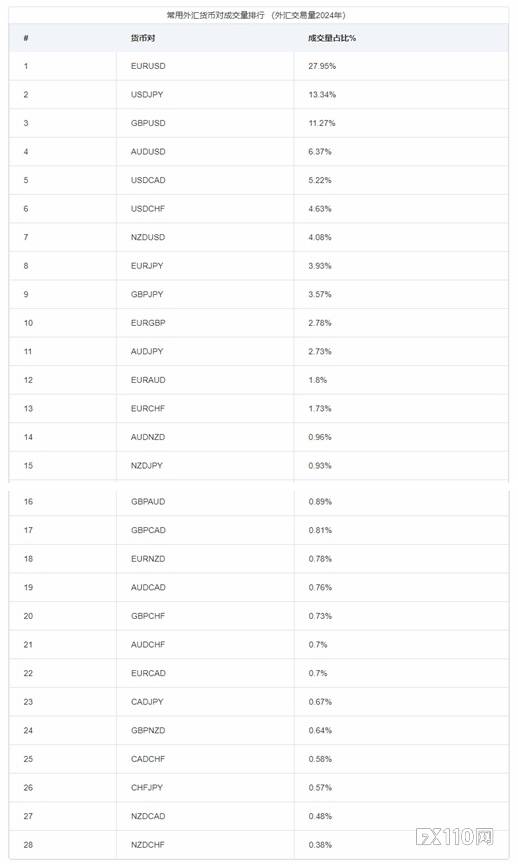Click the table title 常用外汇货币对成交量排行
Viewport: 518px width, 867px height.
point(216,15)
